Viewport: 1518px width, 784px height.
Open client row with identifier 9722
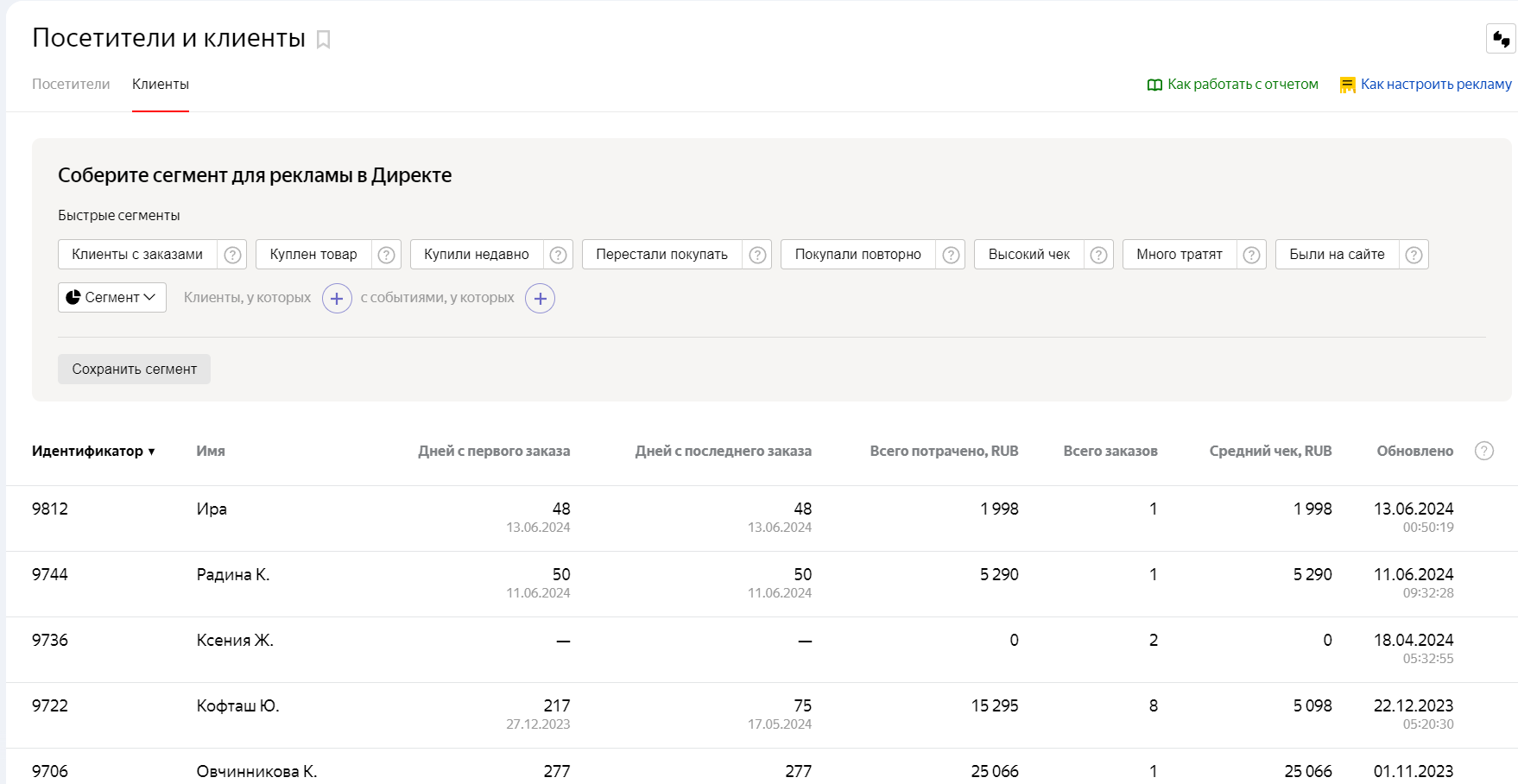tap(50, 706)
